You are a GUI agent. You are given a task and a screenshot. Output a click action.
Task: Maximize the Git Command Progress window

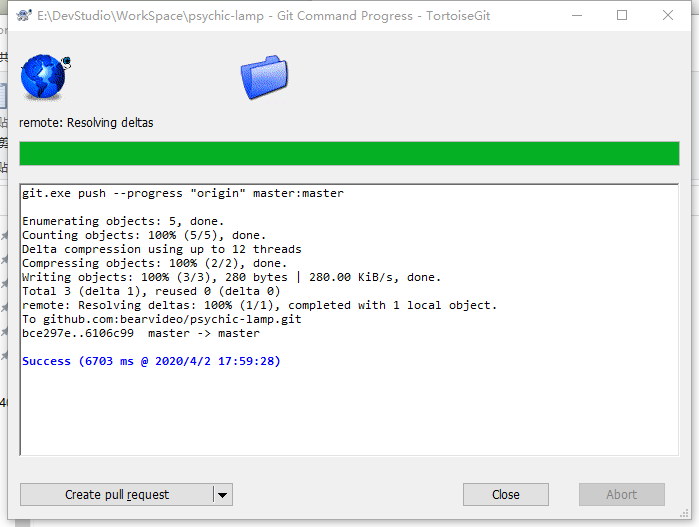click(x=623, y=15)
